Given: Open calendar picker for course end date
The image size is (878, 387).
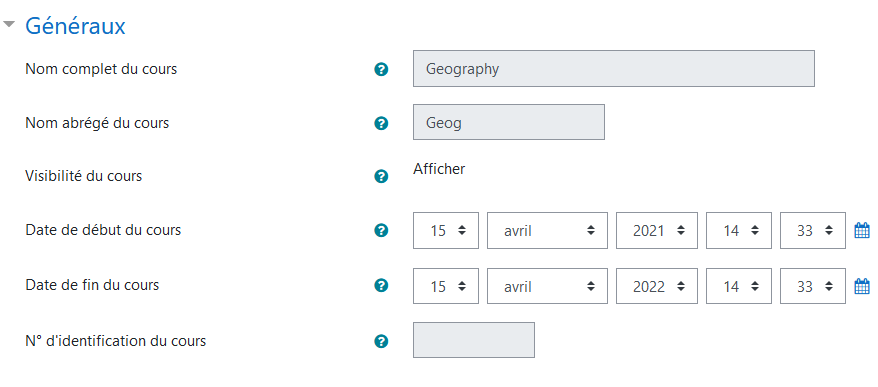Looking at the screenshot, I should [862, 286].
